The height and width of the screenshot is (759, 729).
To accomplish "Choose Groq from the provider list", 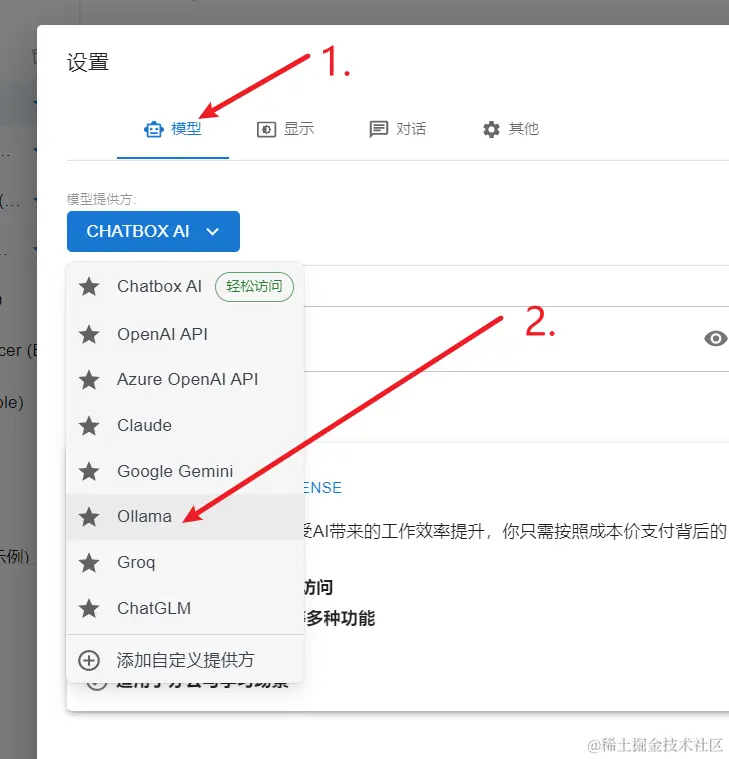I will [185, 562].
